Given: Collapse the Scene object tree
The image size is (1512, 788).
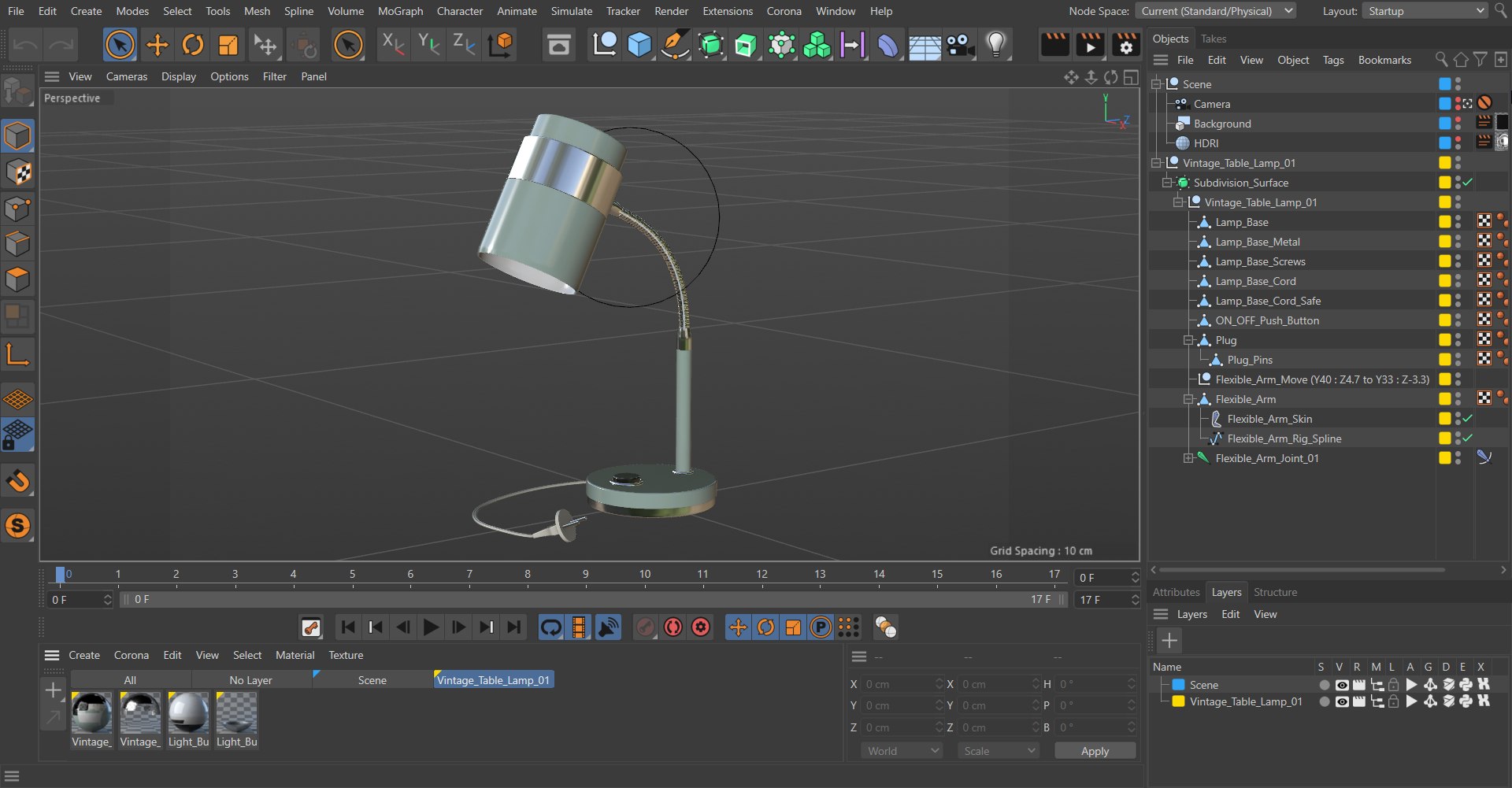Looking at the screenshot, I should point(1157,84).
